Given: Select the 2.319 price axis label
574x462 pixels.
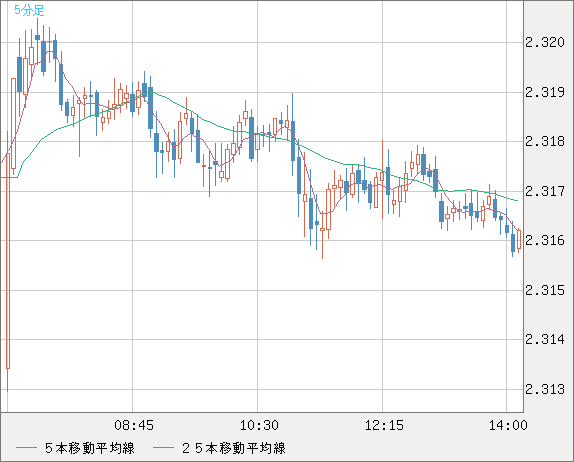Looking at the screenshot, I should coord(545,92).
